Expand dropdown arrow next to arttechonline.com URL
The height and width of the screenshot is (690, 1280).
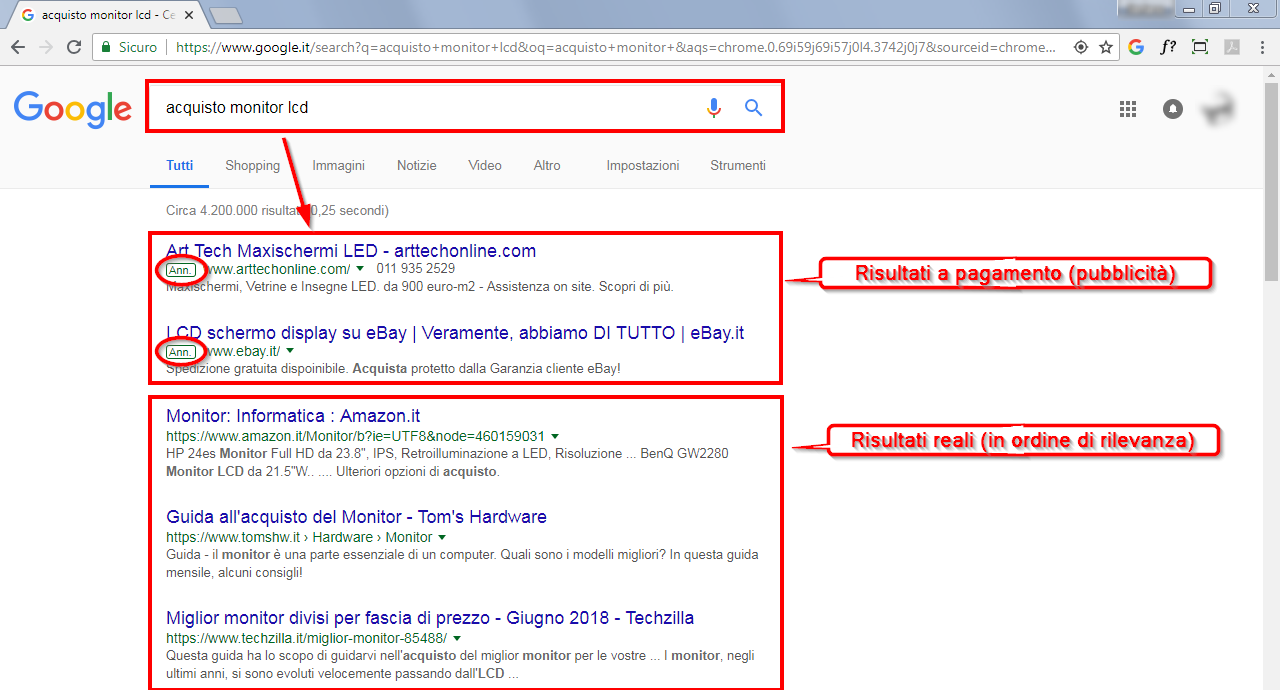pyautogui.click(x=360, y=269)
